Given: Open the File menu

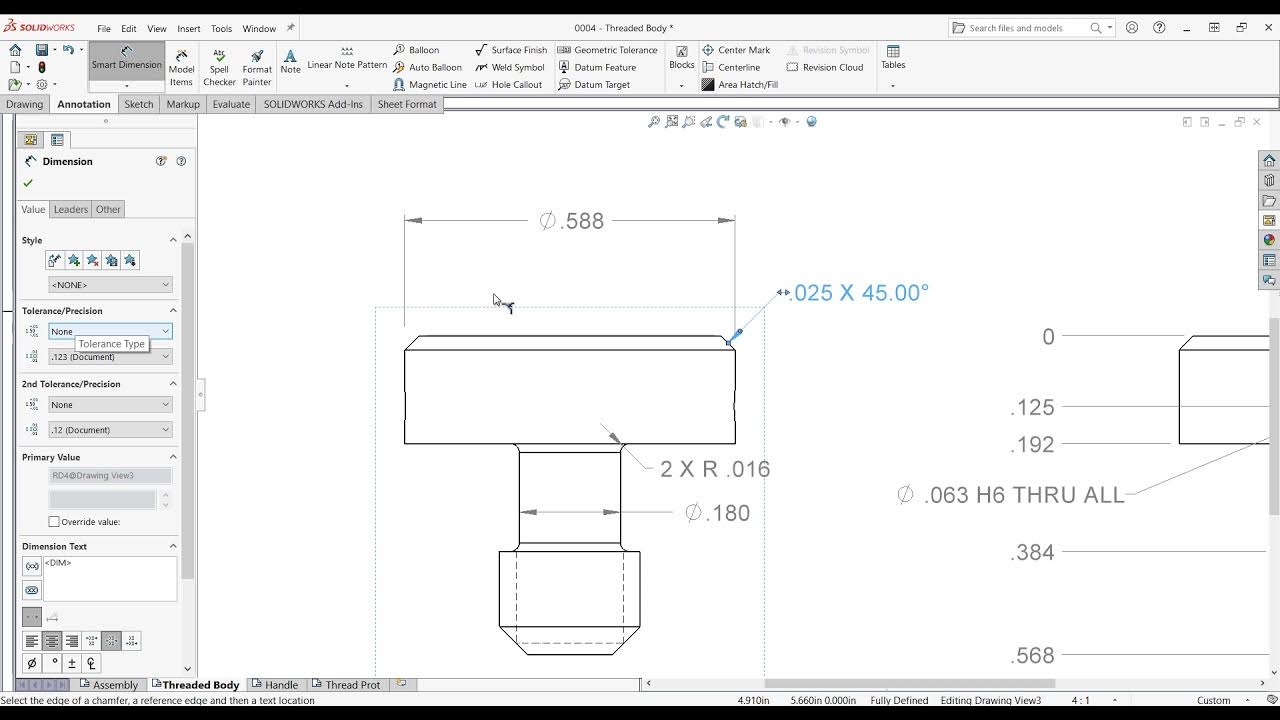Looking at the screenshot, I should [104, 29].
